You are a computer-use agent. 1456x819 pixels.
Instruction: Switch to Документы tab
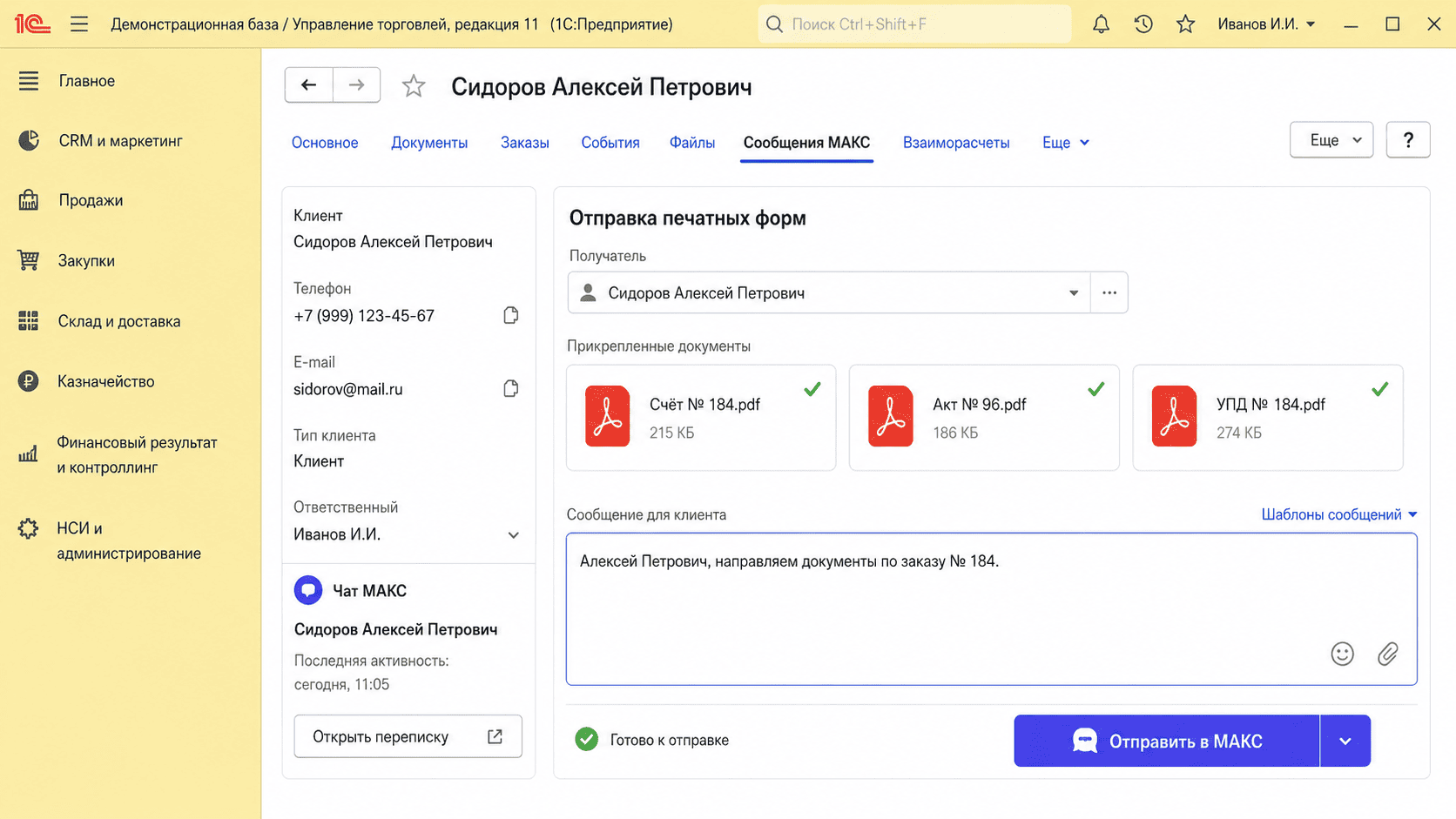click(429, 142)
